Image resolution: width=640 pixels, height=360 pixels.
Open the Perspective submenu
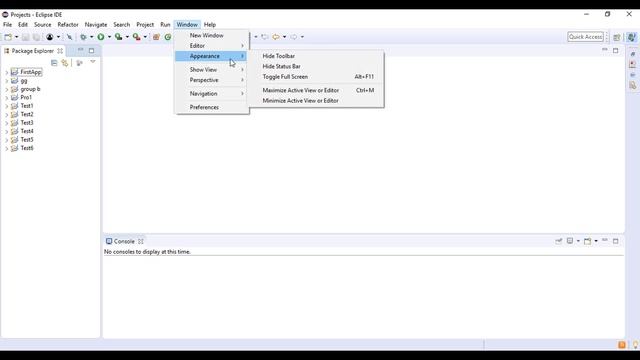click(212, 80)
